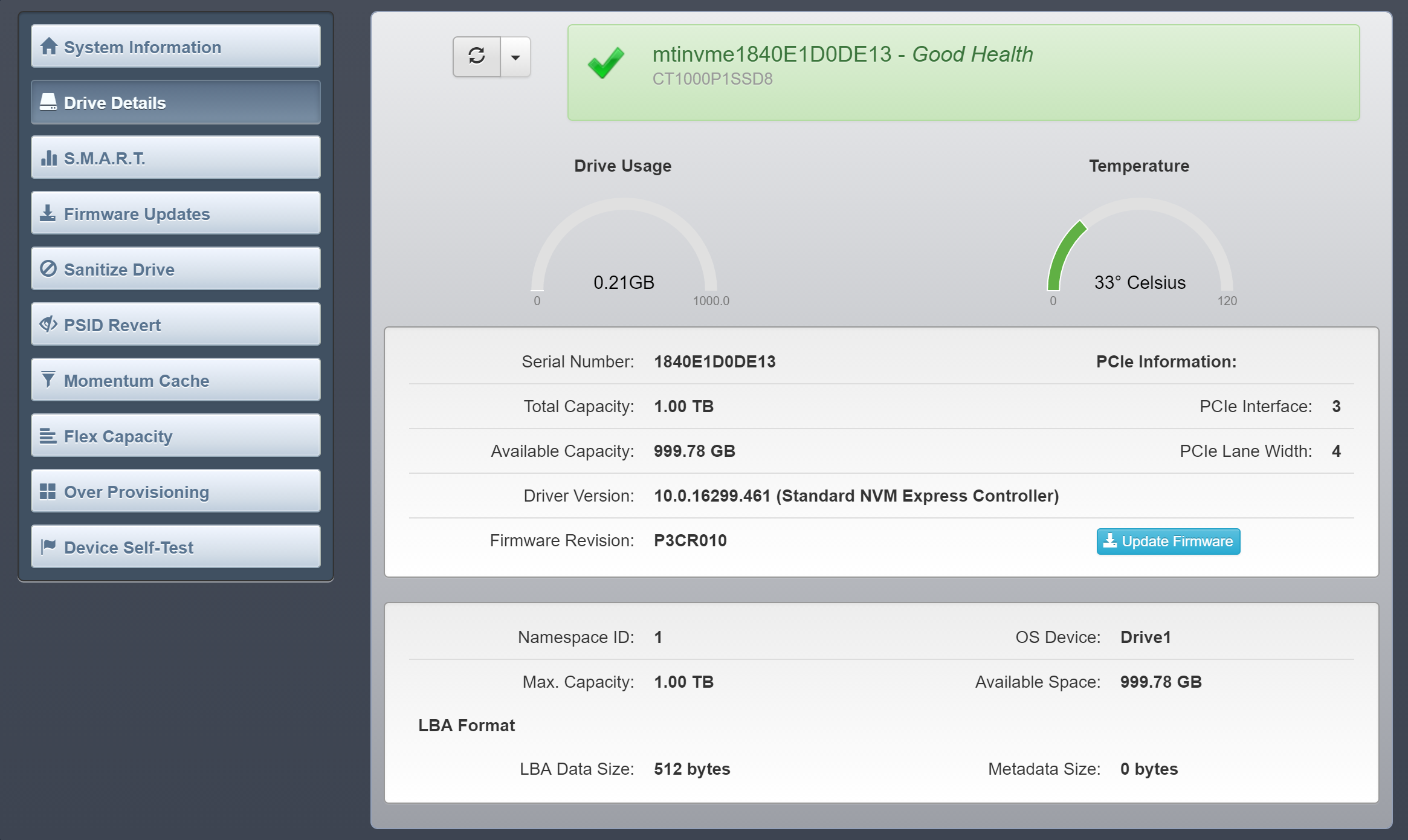
Task: Click the drive icon in Drive Details
Action: (48, 102)
